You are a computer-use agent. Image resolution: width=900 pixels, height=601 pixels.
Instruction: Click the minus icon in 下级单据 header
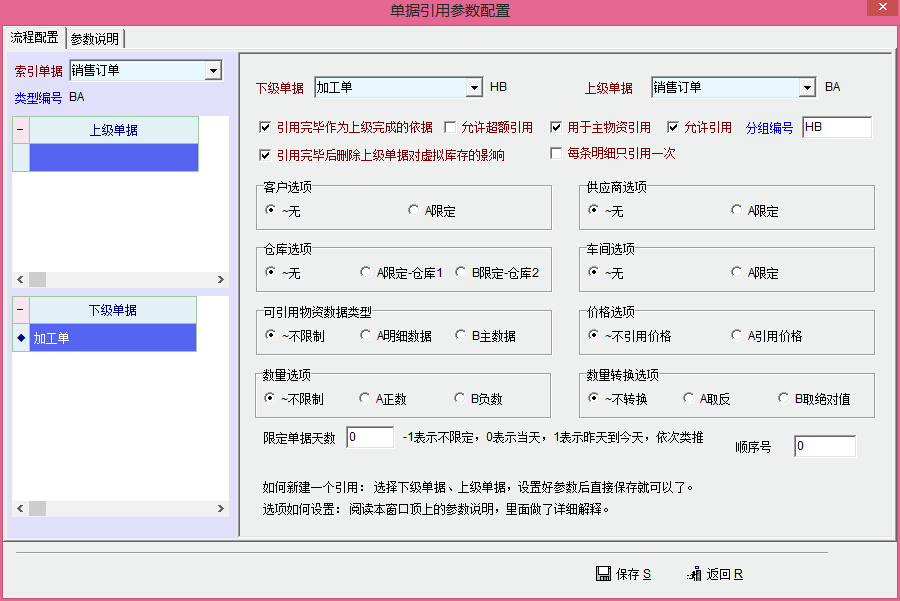pyautogui.click(x=20, y=310)
